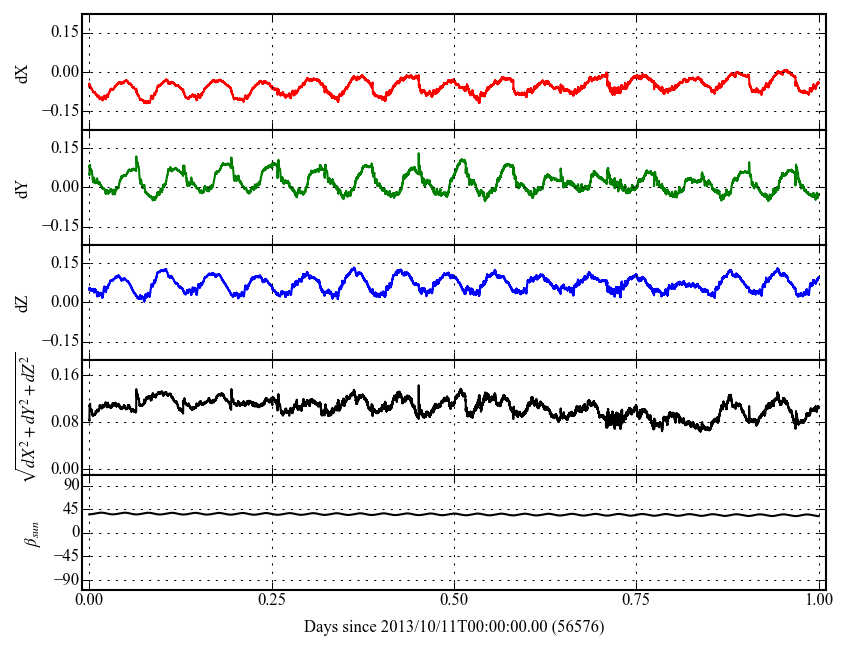Click the 1.00 x-axis tick label

pyautogui.click(x=819, y=601)
